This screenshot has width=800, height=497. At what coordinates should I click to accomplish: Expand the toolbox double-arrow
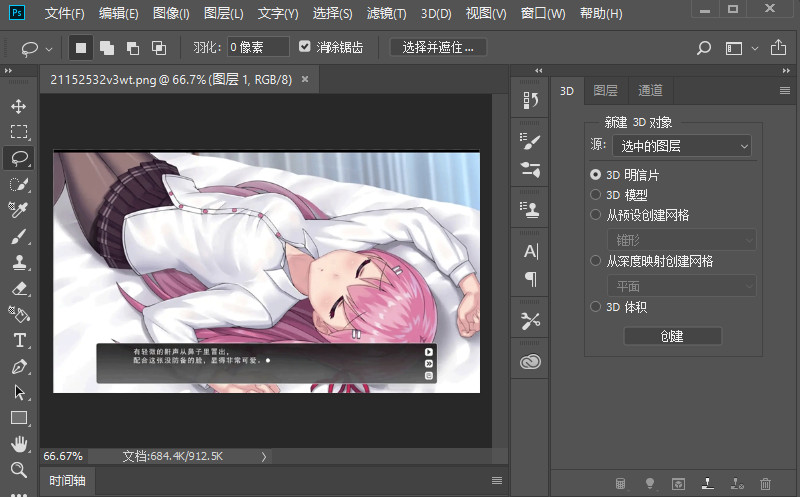click(8, 70)
